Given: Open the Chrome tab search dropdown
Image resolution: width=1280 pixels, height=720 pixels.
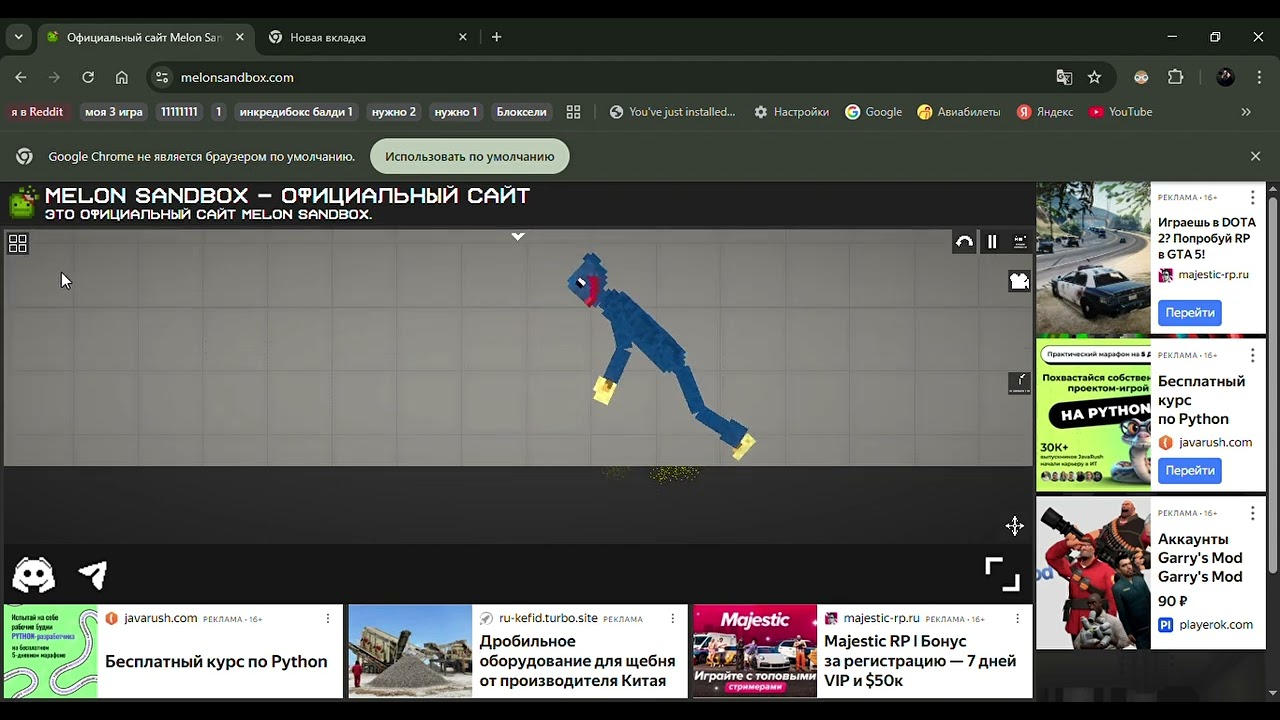Looking at the screenshot, I should pyautogui.click(x=18, y=37).
